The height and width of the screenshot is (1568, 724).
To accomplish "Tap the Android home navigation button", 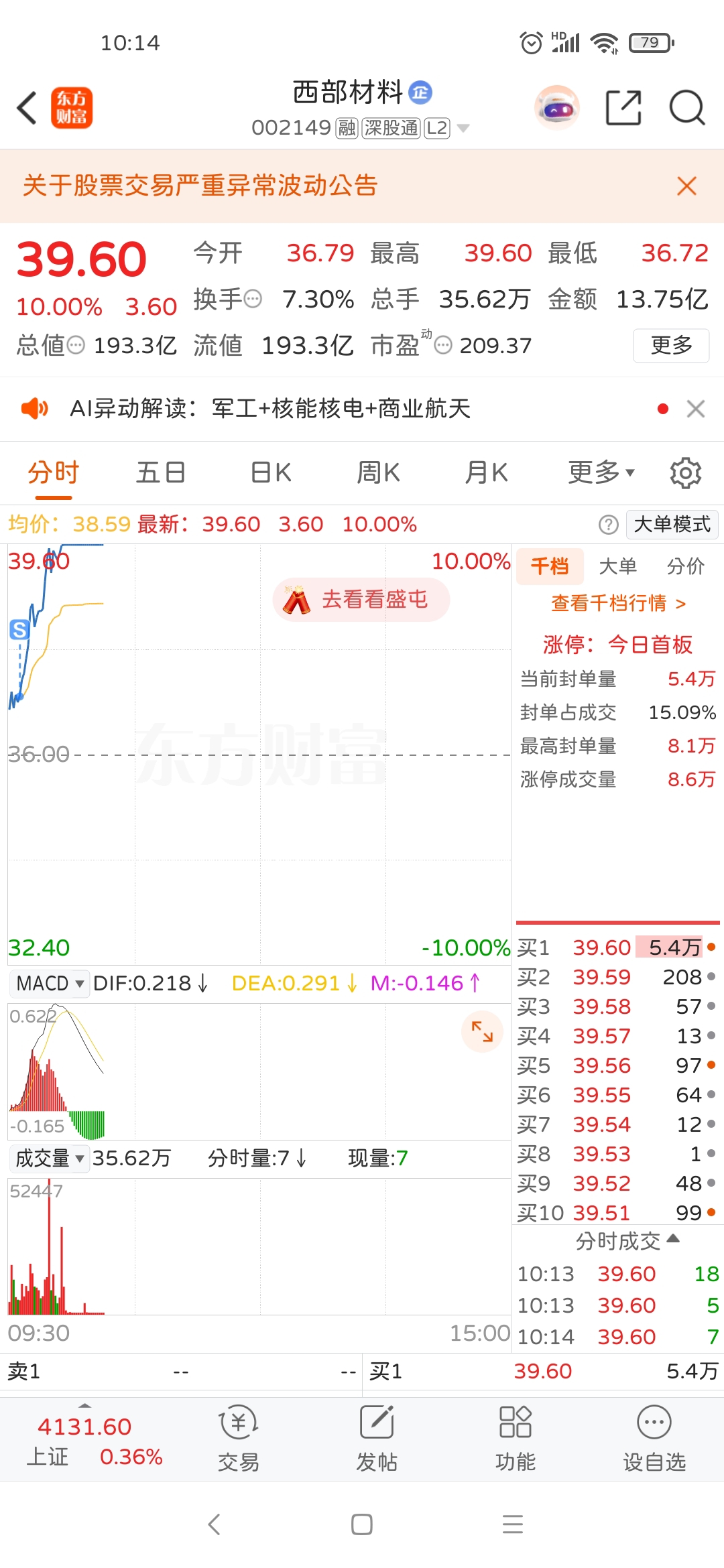I will coord(362,1524).
